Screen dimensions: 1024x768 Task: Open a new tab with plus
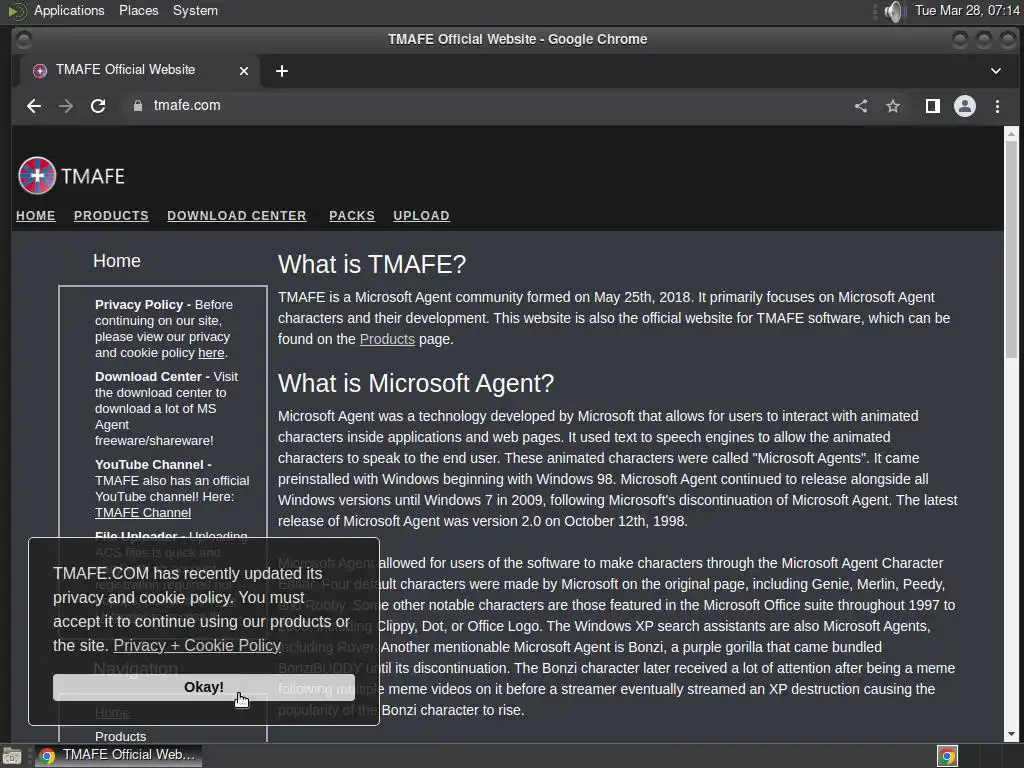coord(281,71)
